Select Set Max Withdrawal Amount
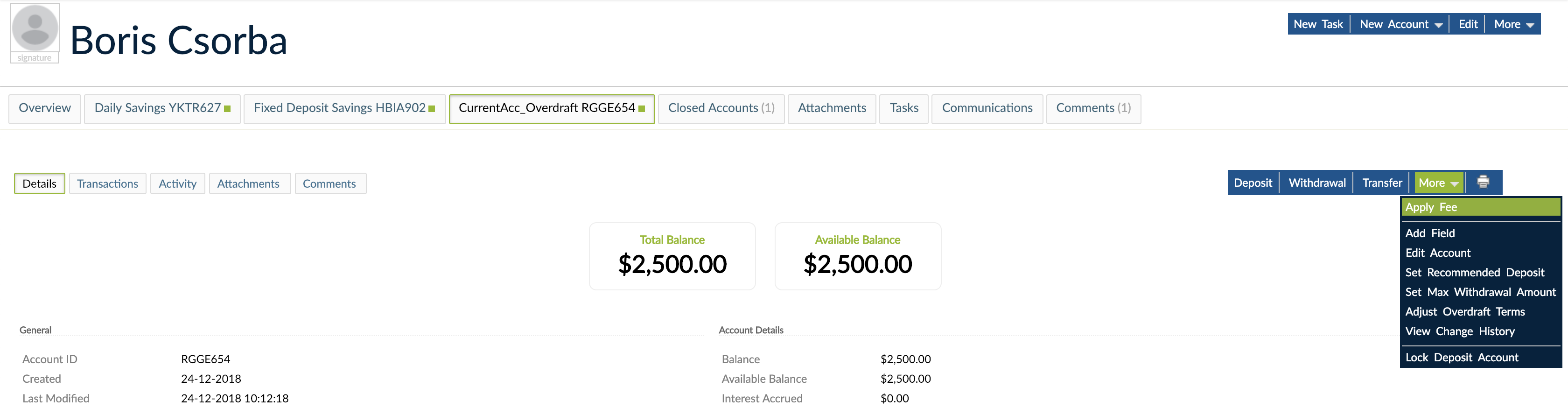This screenshot has width=1568, height=408. coord(1481,292)
